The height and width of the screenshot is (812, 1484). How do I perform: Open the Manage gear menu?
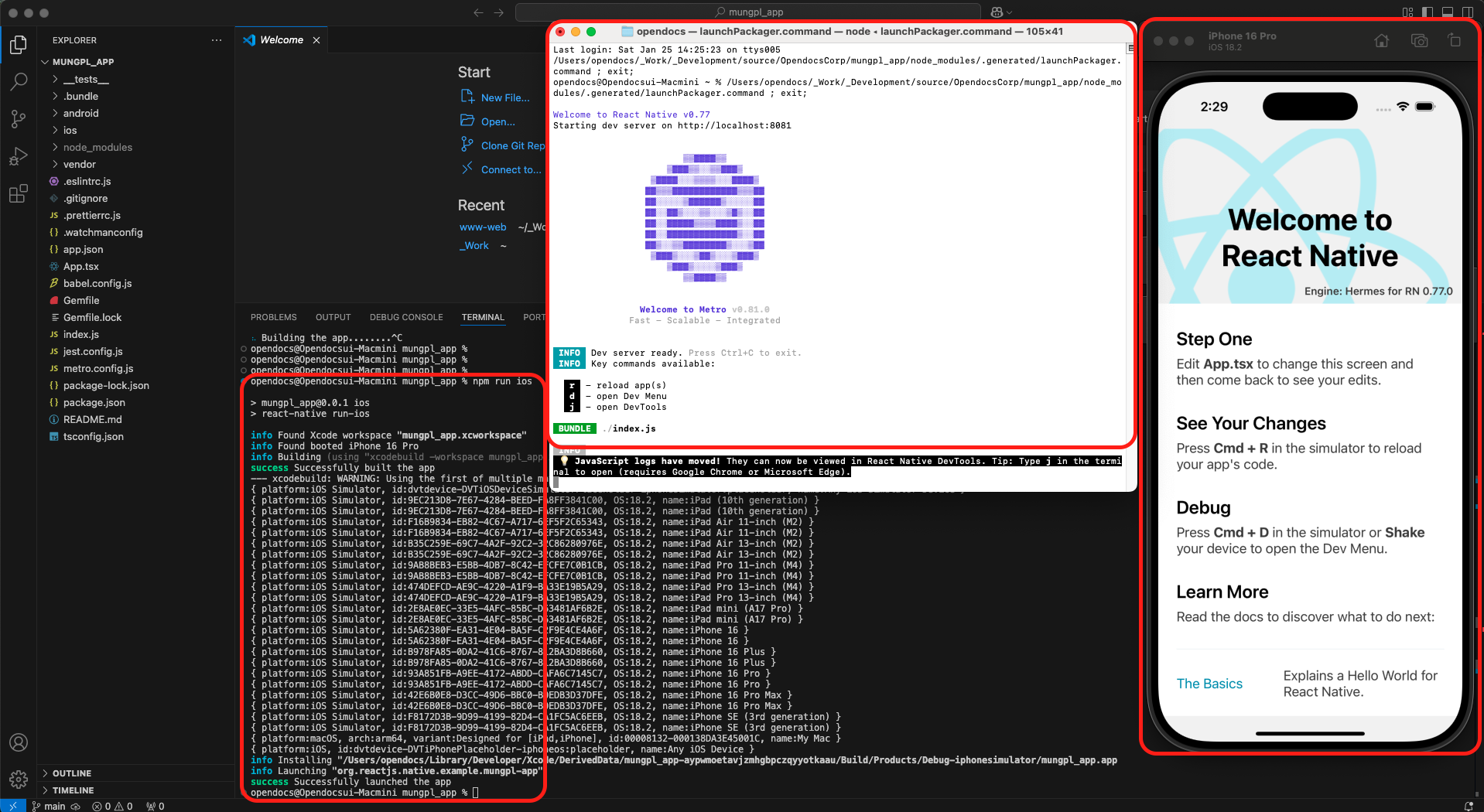coord(19,780)
